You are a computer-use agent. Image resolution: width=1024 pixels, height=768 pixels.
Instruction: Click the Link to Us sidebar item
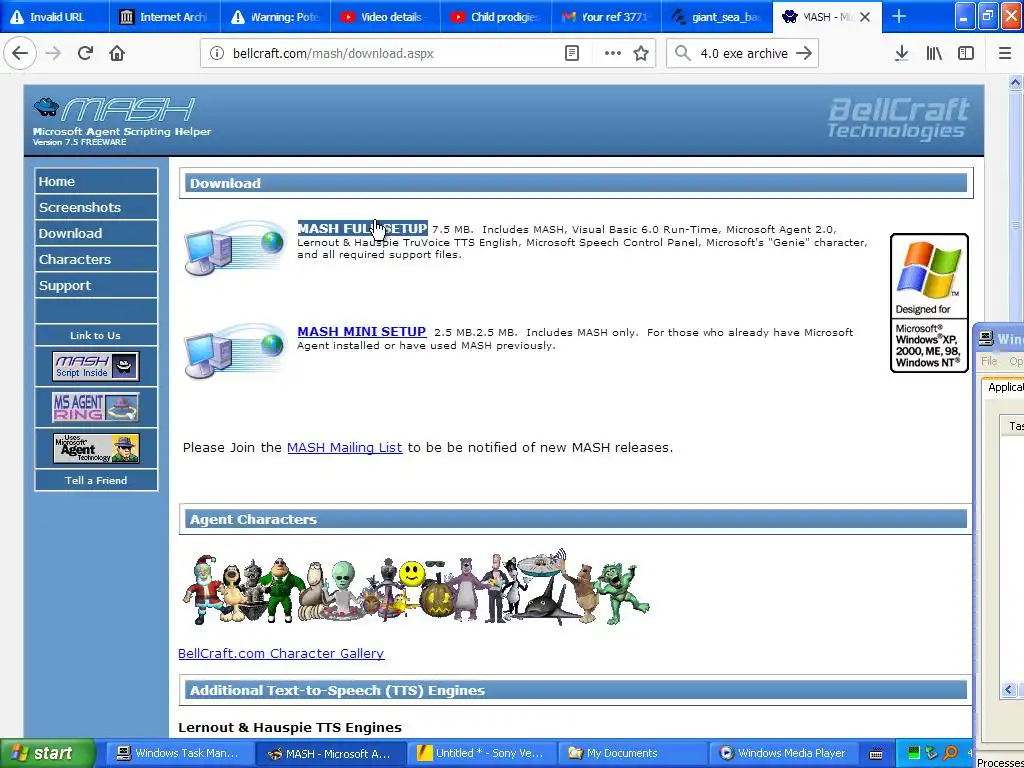click(x=95, y=335)
